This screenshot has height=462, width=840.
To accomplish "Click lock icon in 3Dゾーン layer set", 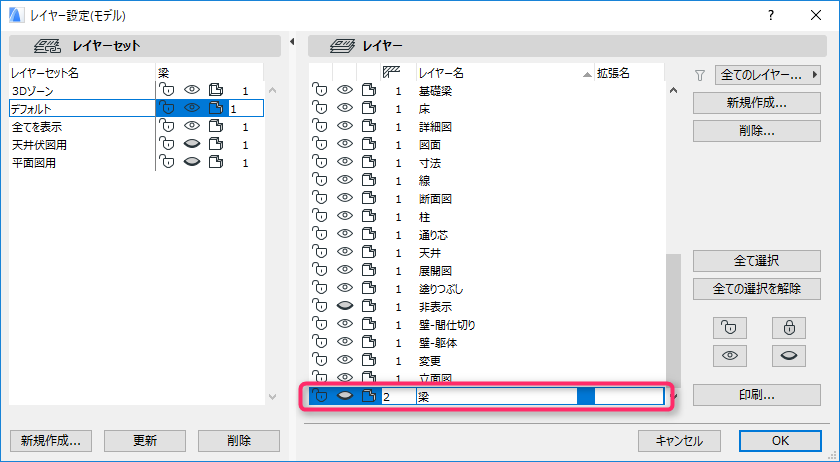I will click(x=168, y=90).
